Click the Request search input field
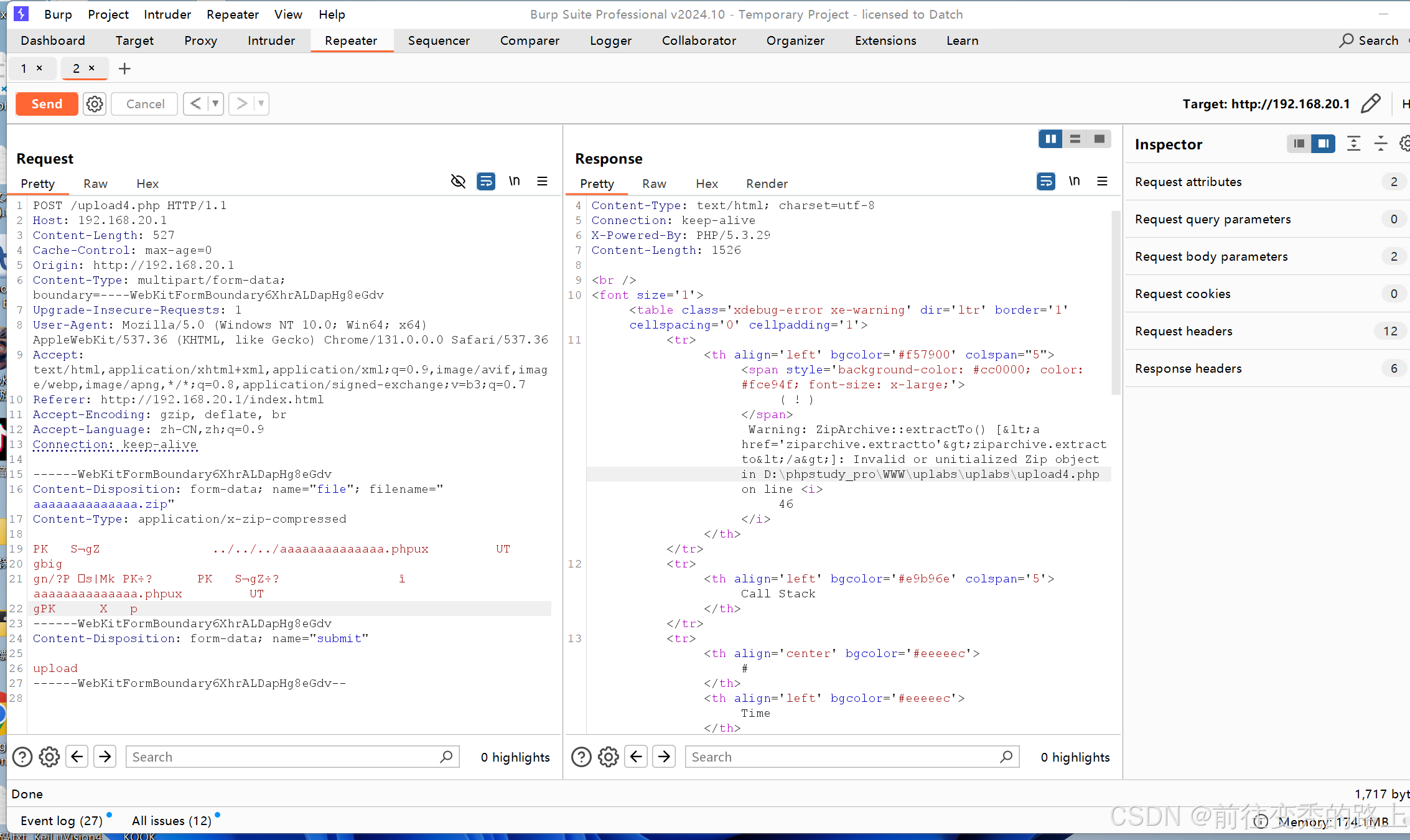 (x=283, y=757)
